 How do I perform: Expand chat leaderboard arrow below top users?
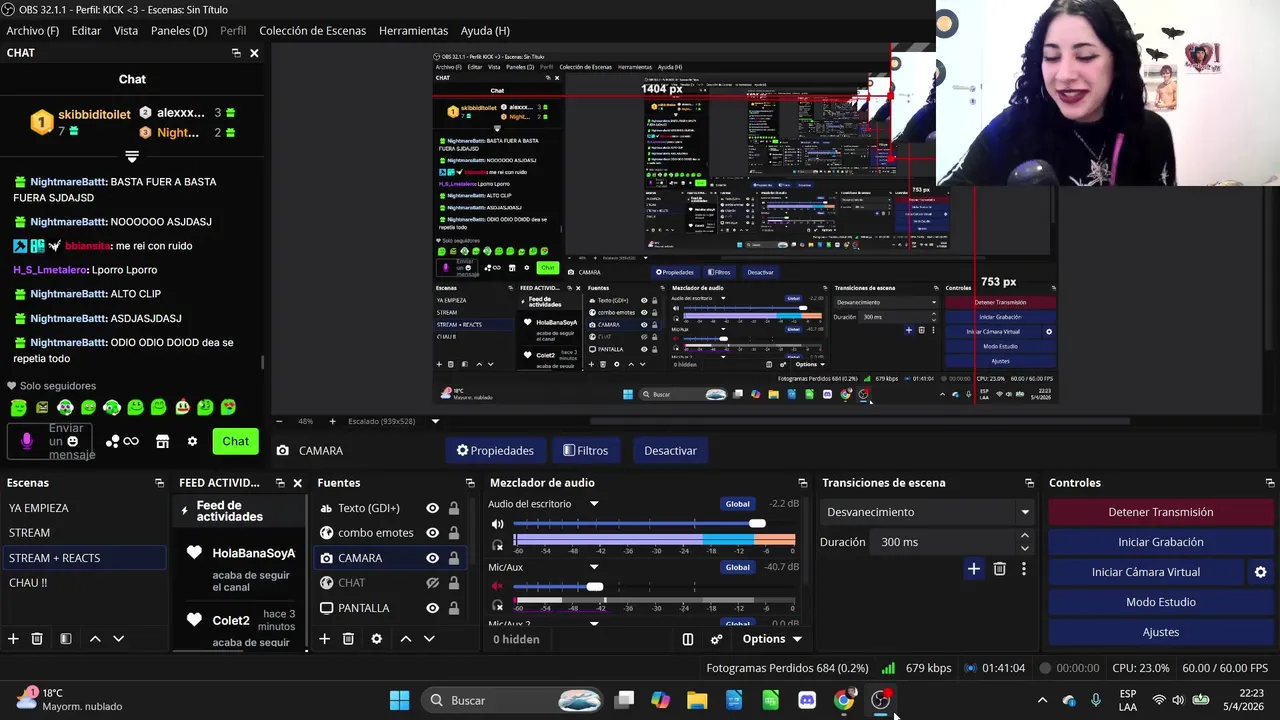point(131,157)
